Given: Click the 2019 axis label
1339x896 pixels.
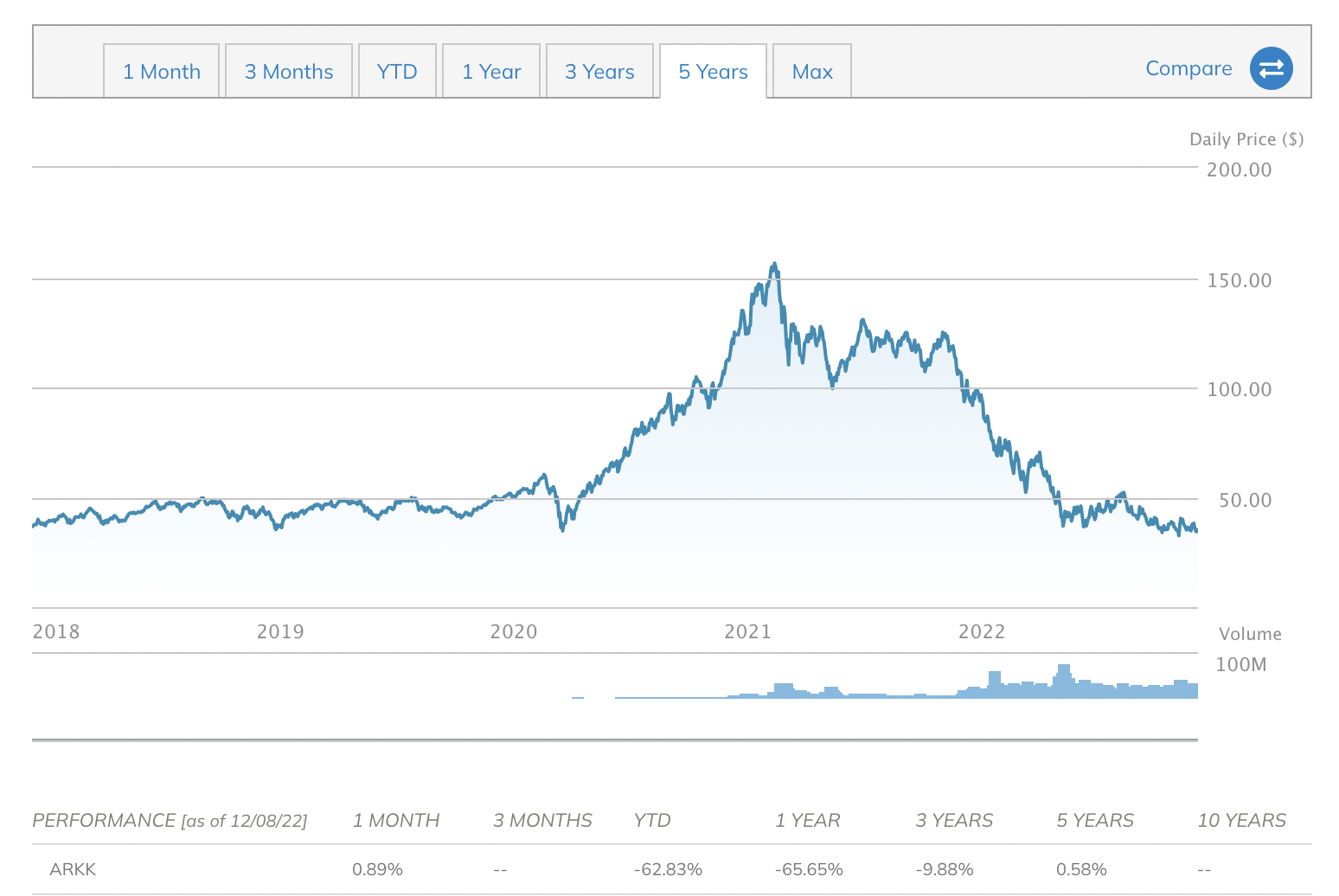Looking at the screenshot, I should pyautogui.click(x=280, y=631).
